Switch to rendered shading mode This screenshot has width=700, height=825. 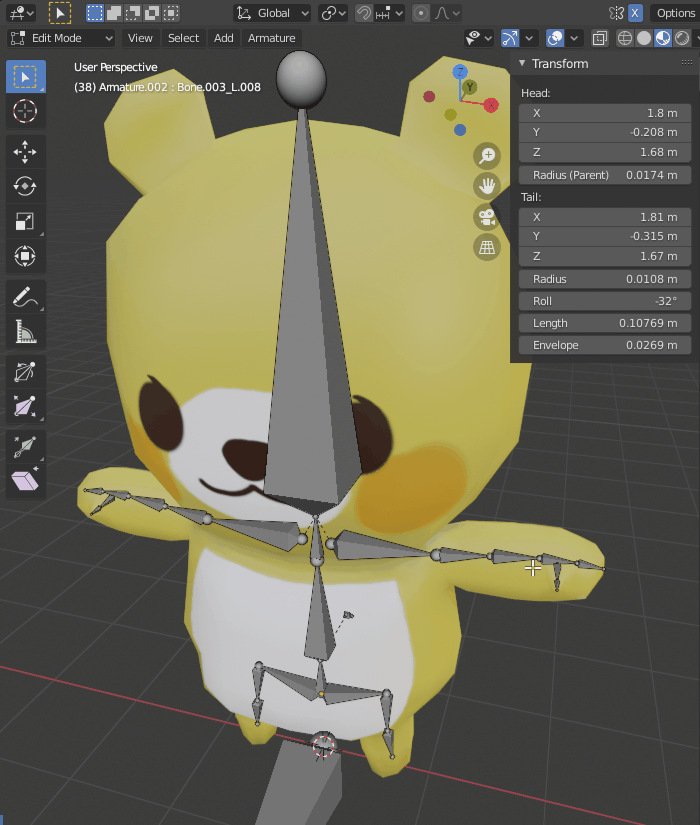pos(682,38)
